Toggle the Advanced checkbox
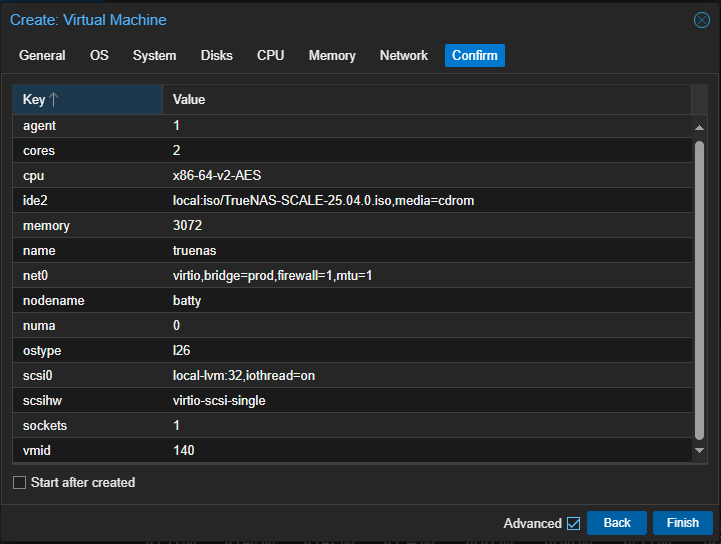This screenshot has width=721, height=544. tap(573, 523)
